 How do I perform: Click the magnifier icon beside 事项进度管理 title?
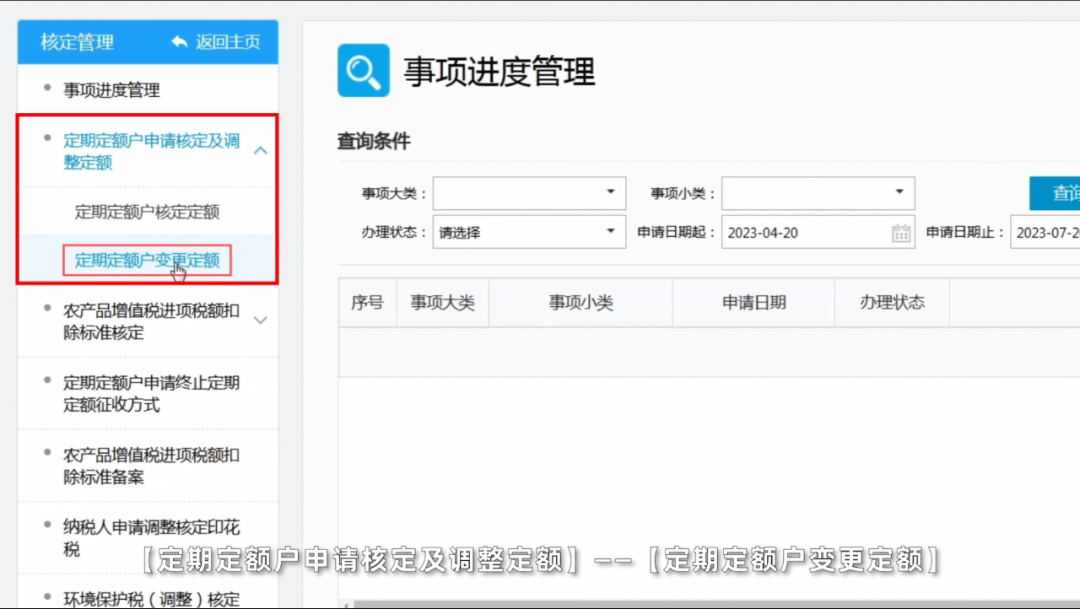[x=363, y=71]
